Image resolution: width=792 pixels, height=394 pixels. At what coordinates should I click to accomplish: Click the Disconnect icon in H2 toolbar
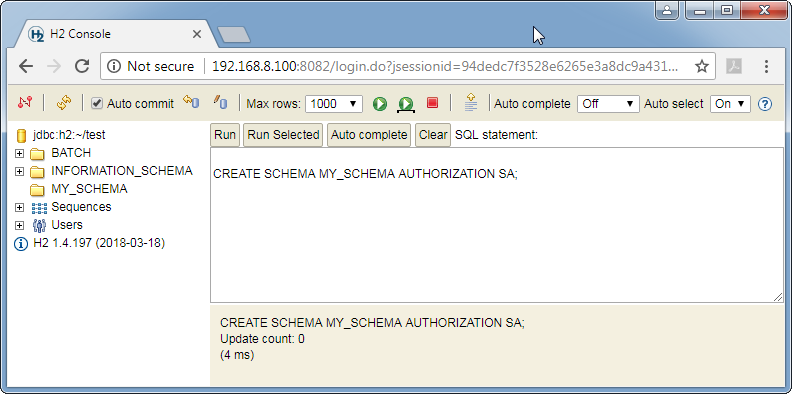tap(24, 103)
